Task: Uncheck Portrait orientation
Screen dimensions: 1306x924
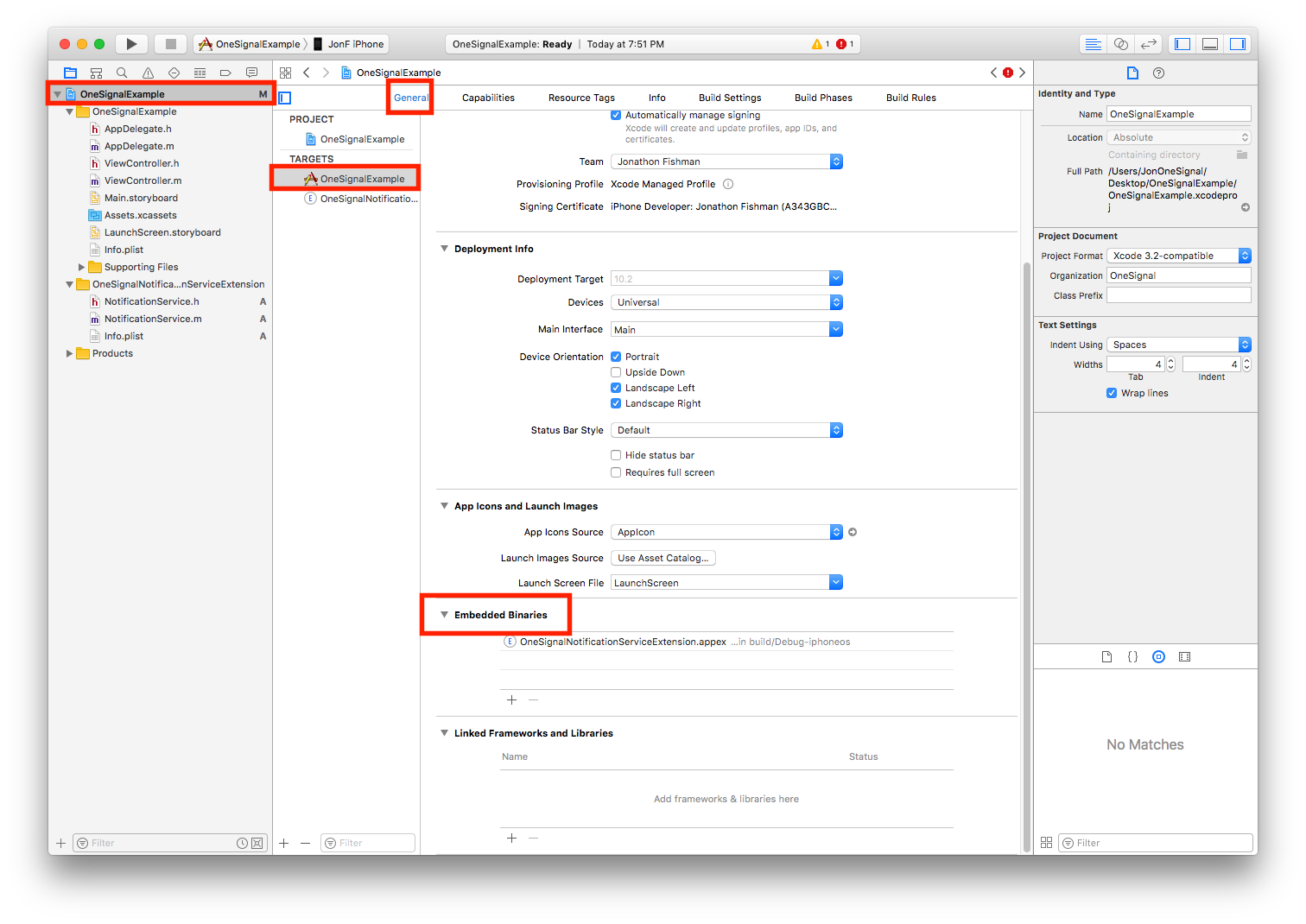Action: coord(616,357)
